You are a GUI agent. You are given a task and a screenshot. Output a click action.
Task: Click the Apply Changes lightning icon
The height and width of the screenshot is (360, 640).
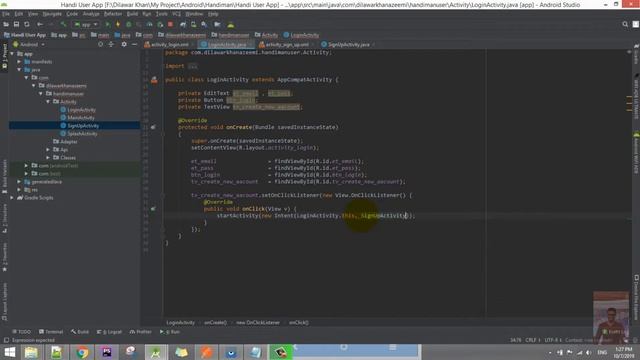(x=118, y=24)
